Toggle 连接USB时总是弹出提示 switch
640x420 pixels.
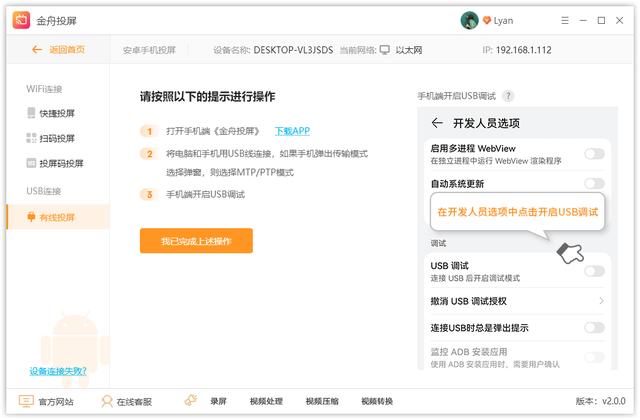[x=594, y=327]
